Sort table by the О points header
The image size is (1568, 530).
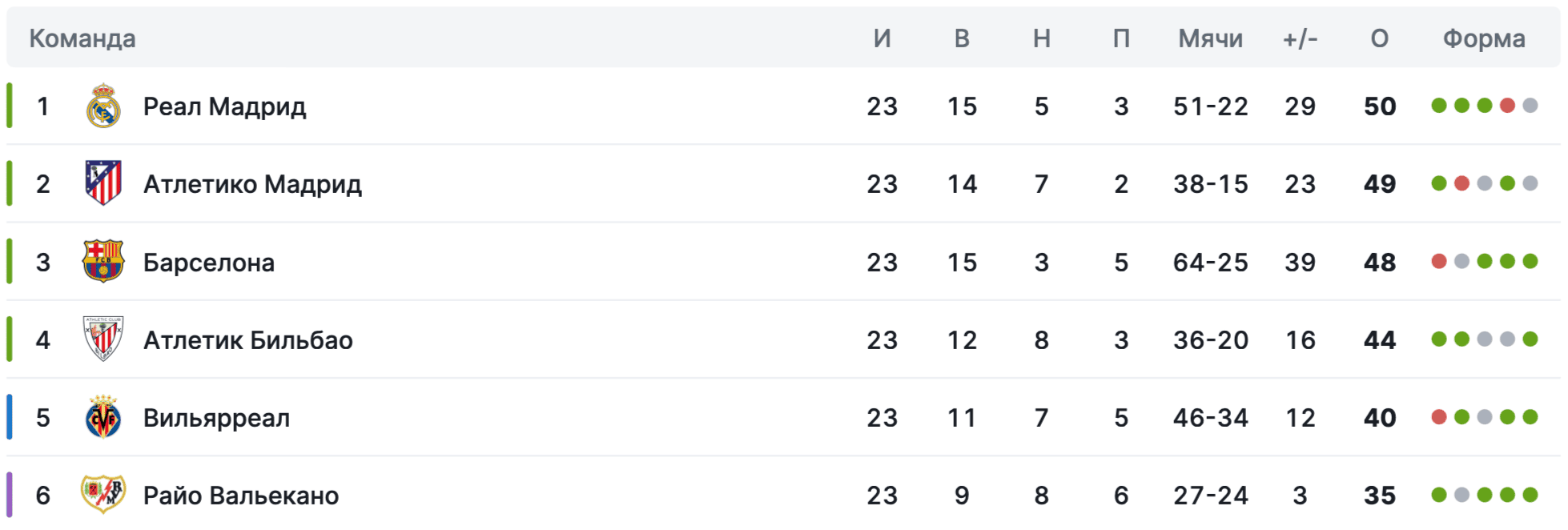coord(1379,38)
